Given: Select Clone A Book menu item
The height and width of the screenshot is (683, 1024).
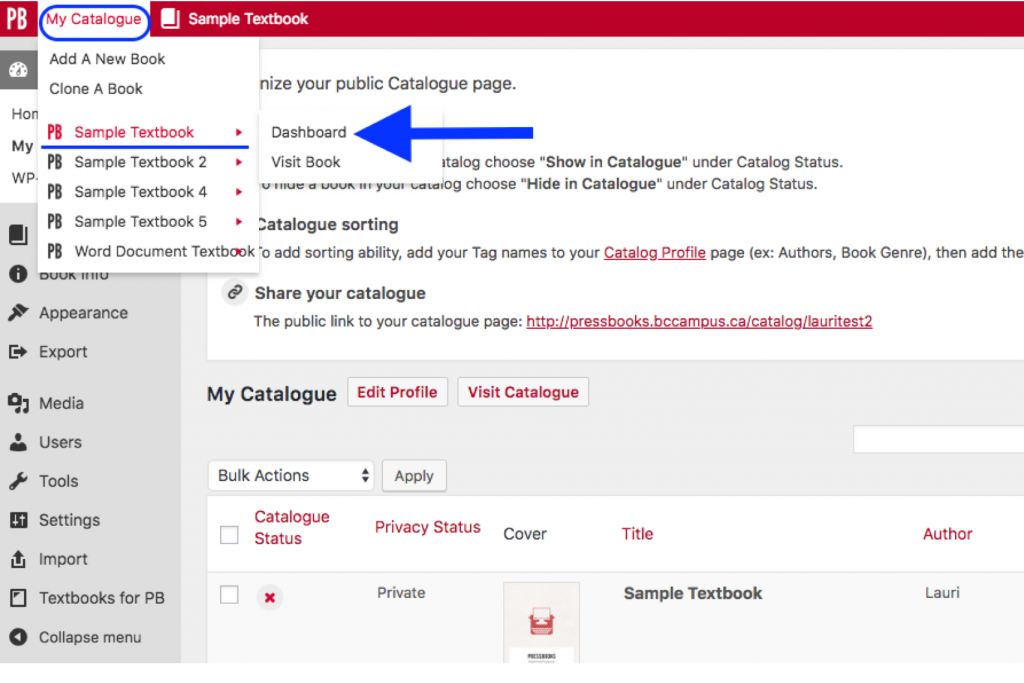Looking at the screenshot, I should 96,89.
